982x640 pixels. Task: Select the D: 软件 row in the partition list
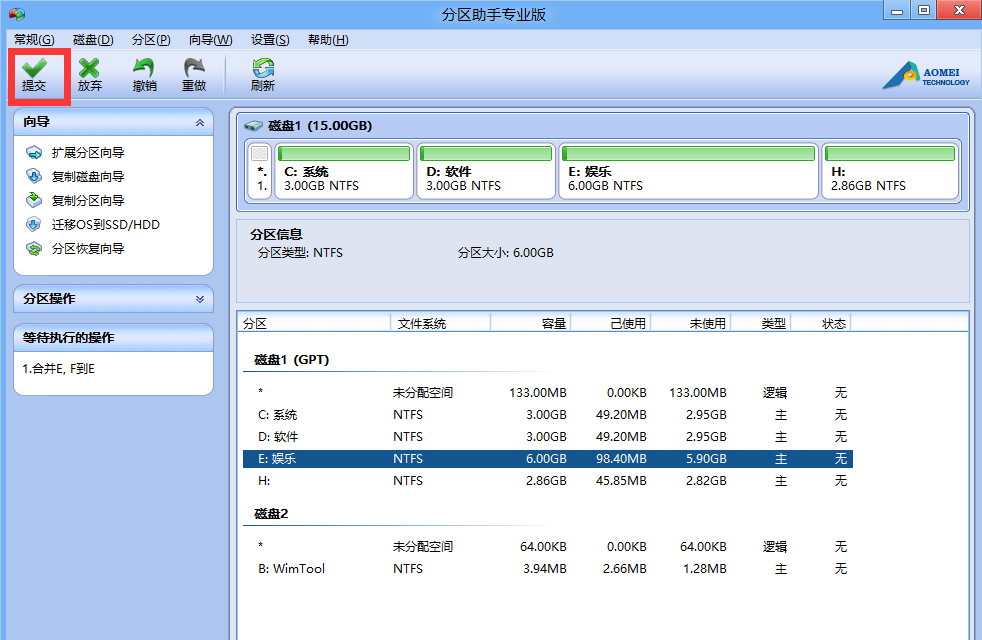(x=548, y=436)
